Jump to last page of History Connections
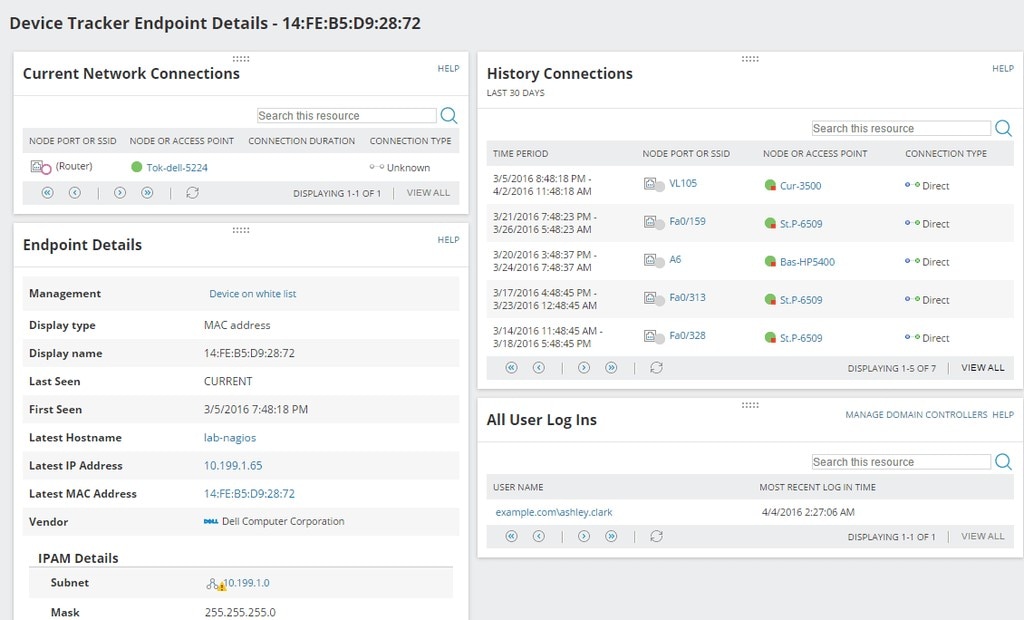Image resolution: width=1024 pixels, height=620 pixels. tap(612, 367)
